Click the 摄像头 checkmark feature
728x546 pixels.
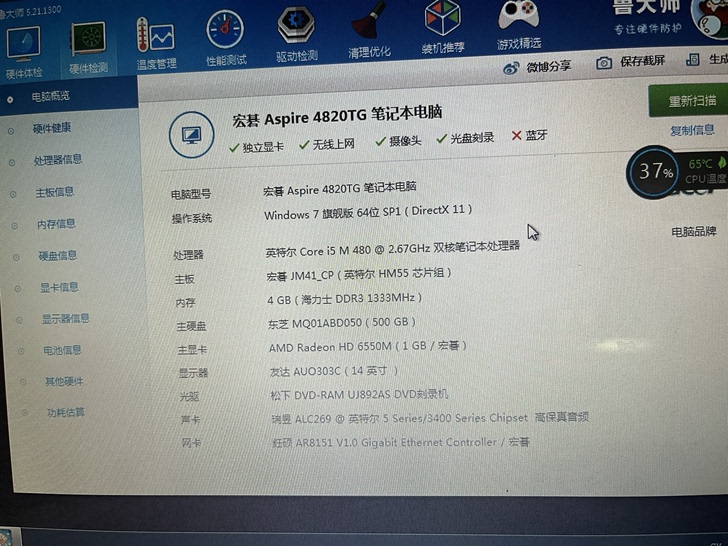click(398, 141)
